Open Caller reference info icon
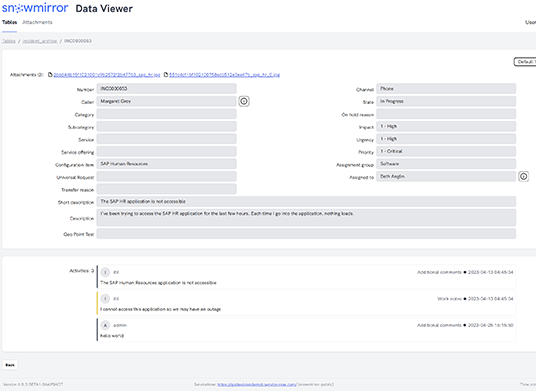 244,101
